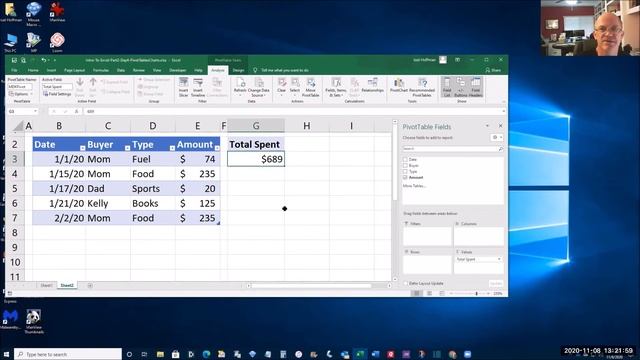
Task: Switch to the Formulas ribbon tab
Action: click(x=100, y=70)
